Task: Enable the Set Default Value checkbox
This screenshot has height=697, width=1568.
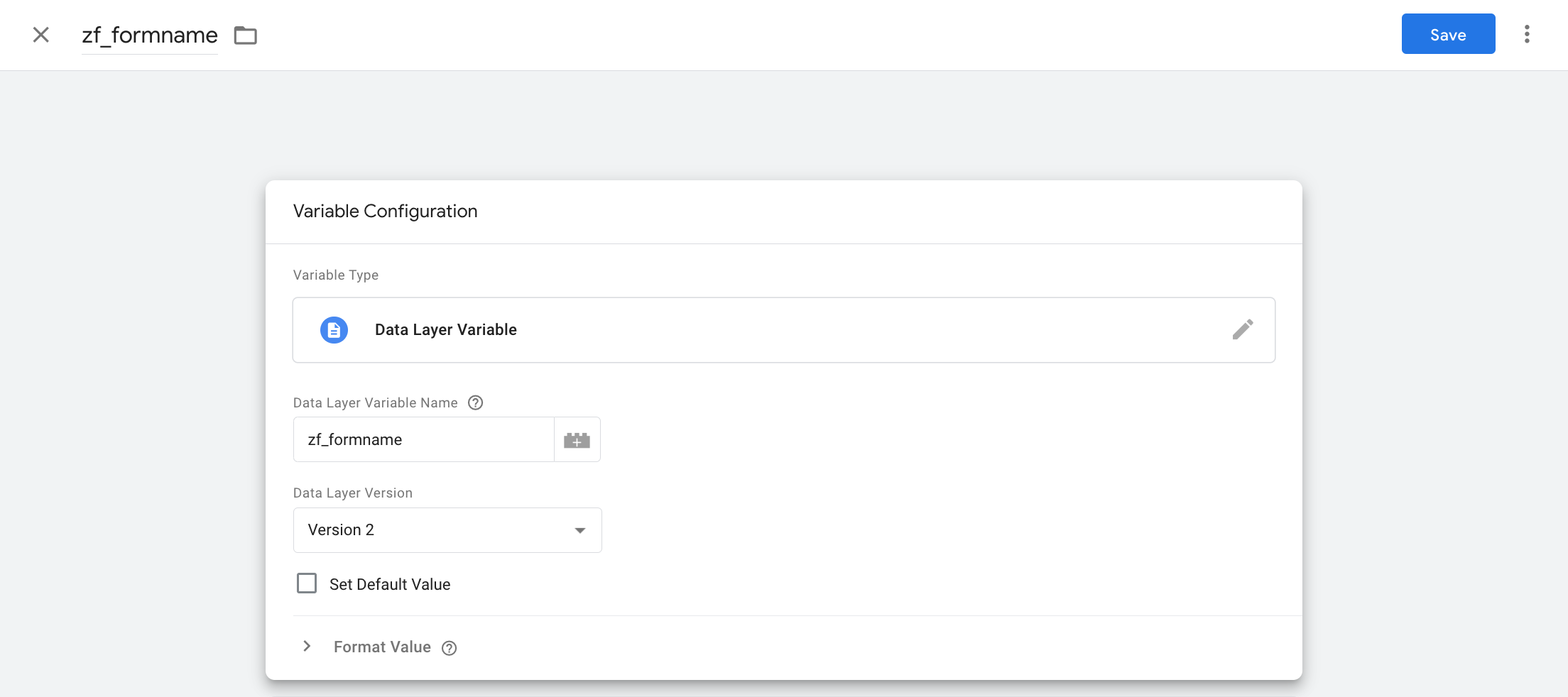Action: [x=307, y=583]
